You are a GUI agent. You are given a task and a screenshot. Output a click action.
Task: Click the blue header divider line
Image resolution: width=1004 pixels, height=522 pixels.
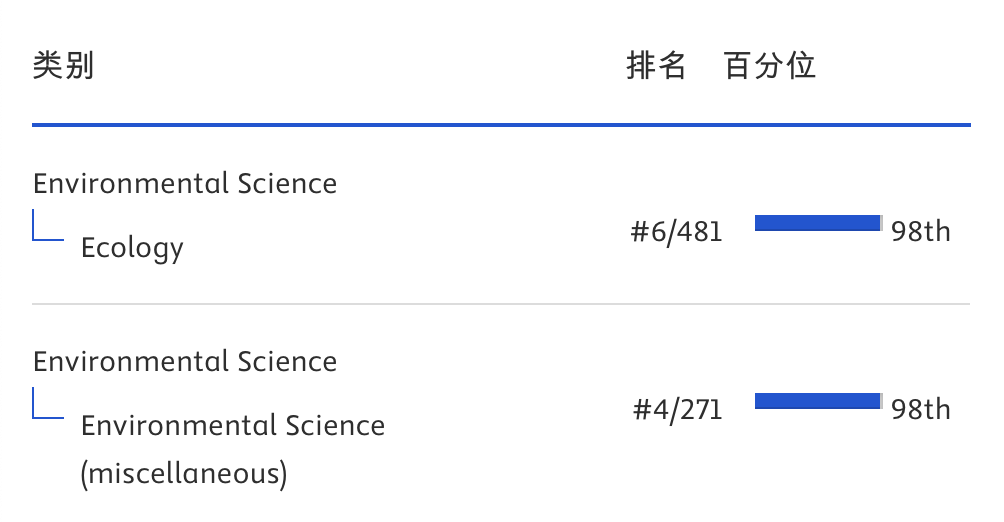pyautogui.click(x=501, y=125)
